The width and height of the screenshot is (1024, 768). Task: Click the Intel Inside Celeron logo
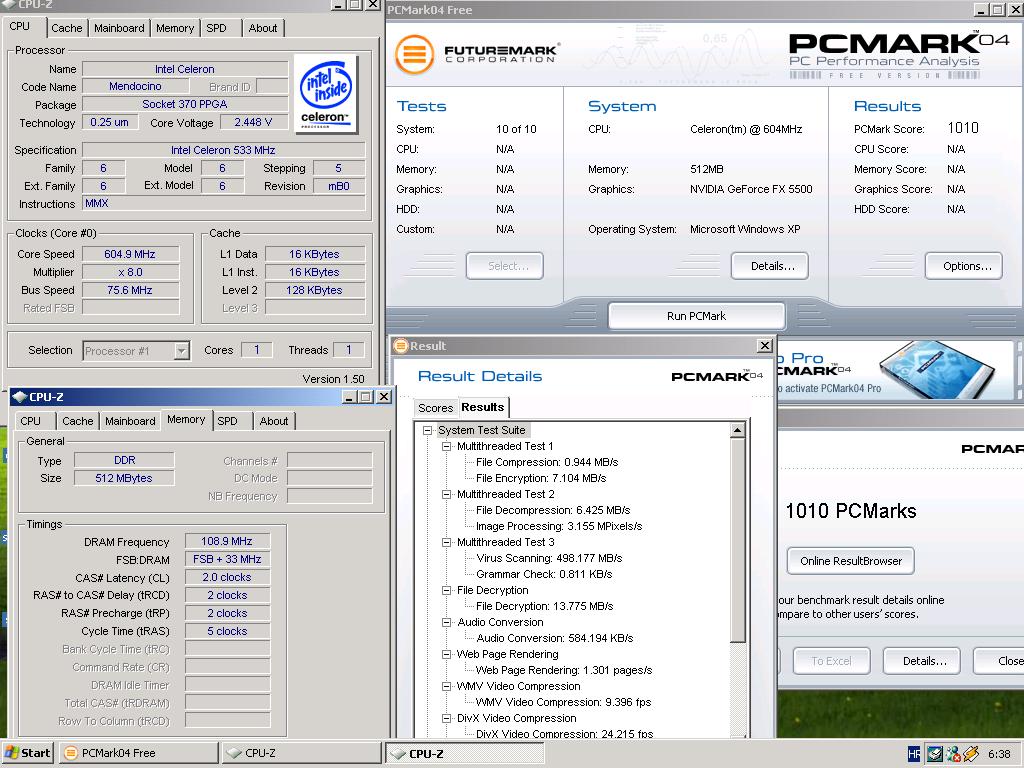click(326, 94)
